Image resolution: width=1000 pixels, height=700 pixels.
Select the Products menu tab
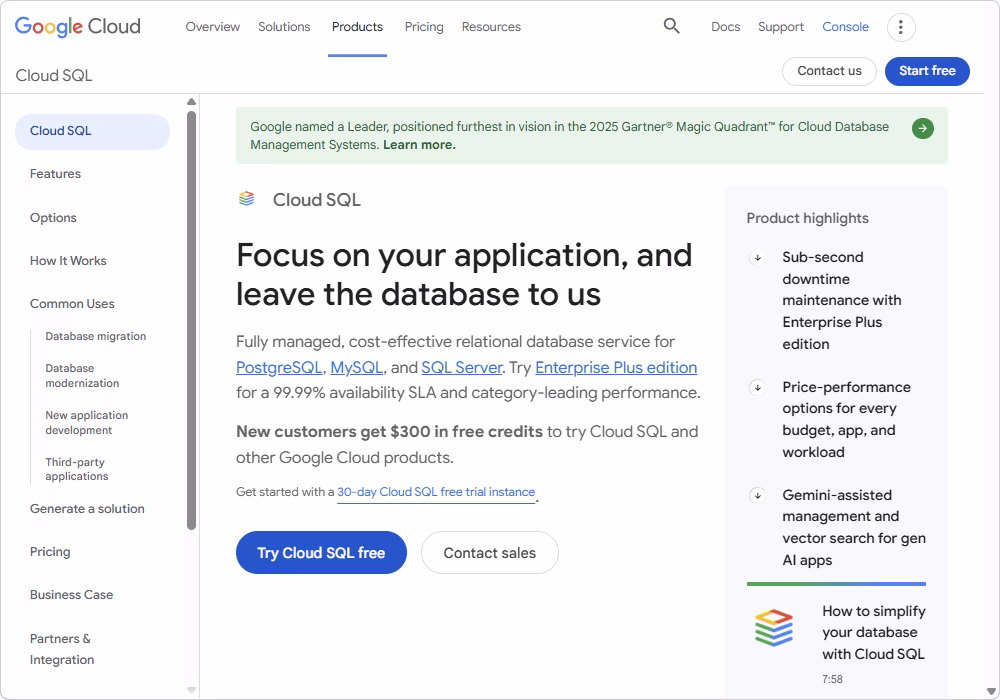tap(357, 27)
